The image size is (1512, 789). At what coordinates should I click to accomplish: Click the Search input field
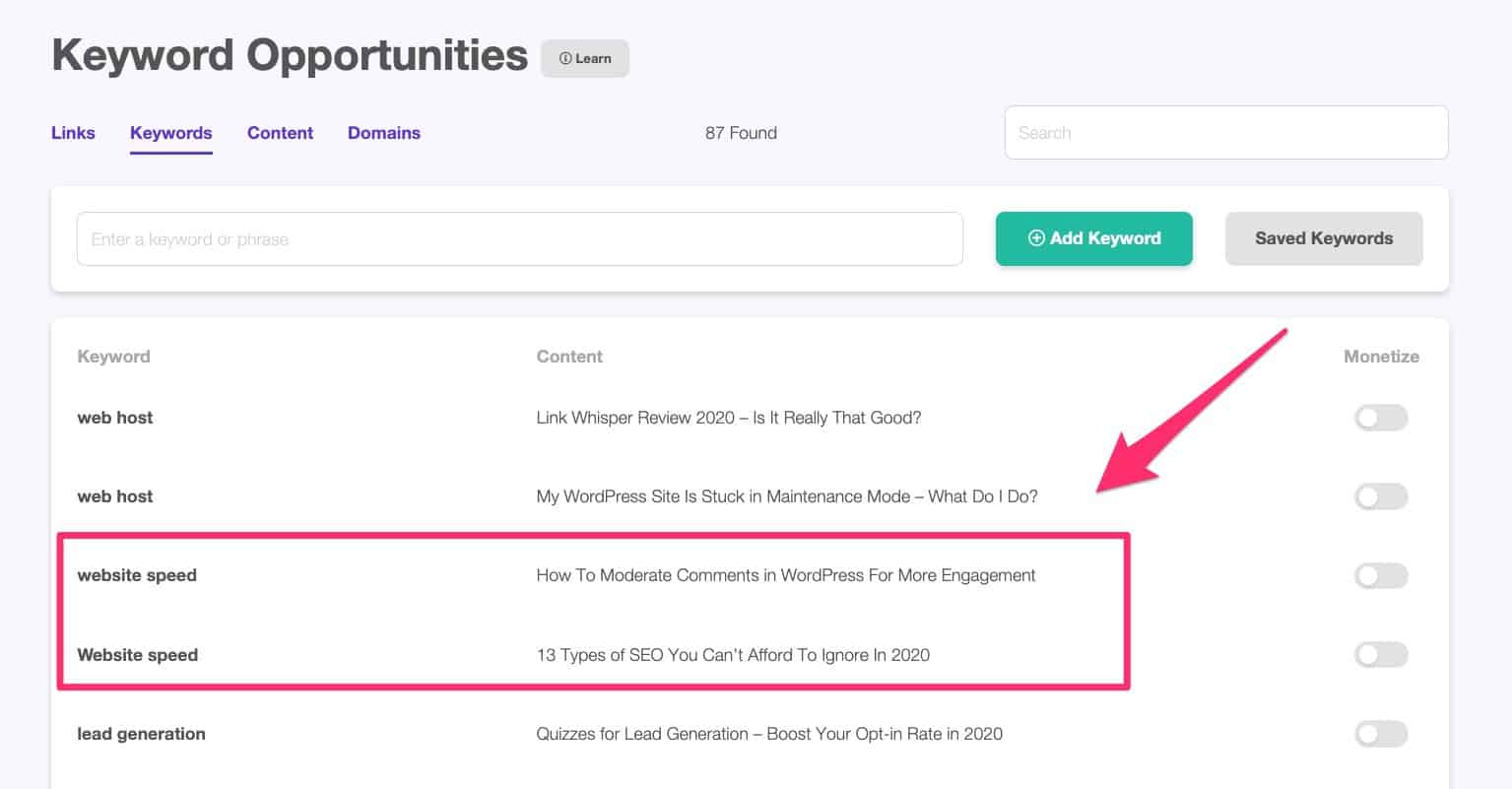point(1224,132)
